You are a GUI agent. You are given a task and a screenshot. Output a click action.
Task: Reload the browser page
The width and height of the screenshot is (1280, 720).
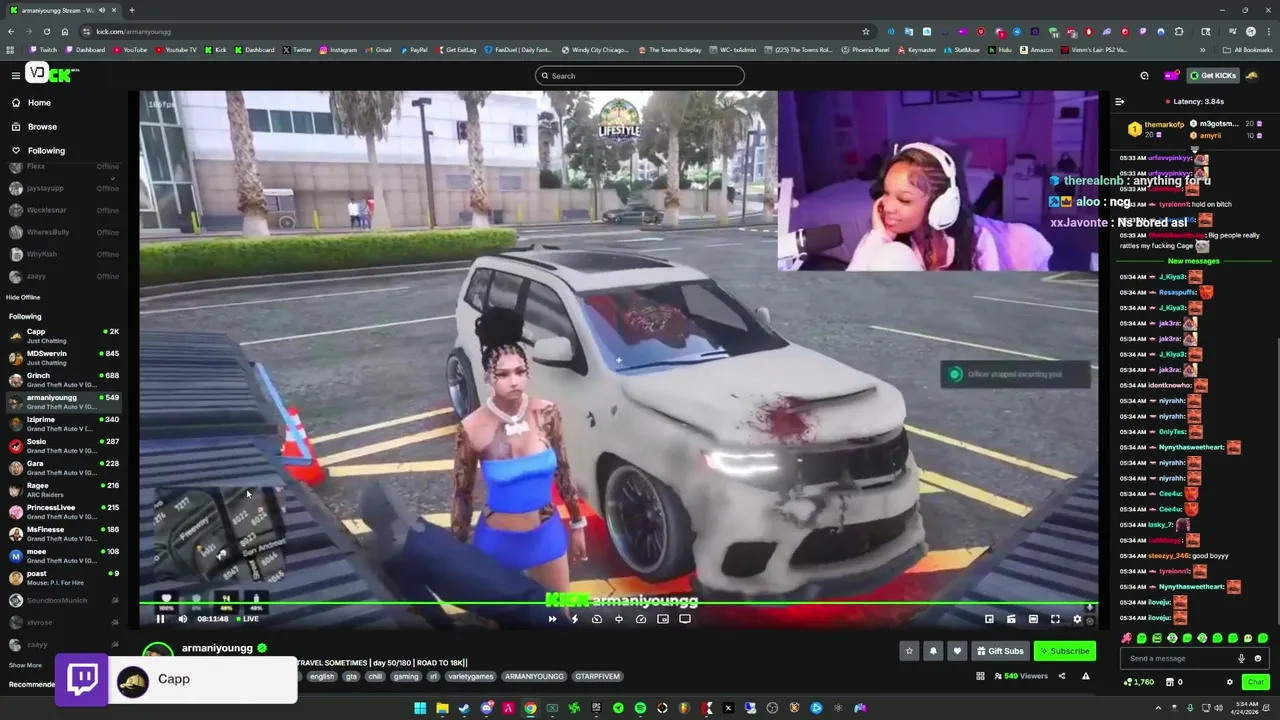[x=47, y=31]
